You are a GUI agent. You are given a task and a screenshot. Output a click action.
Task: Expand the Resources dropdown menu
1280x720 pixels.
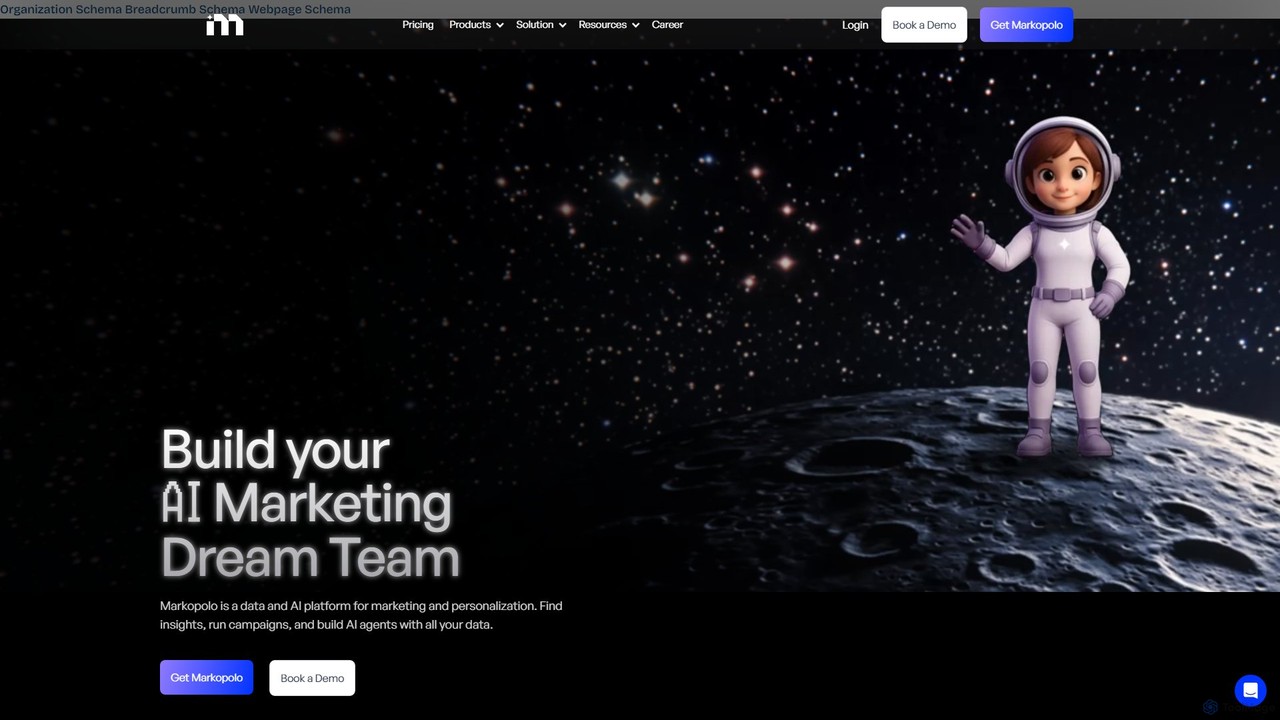[609, 25]
